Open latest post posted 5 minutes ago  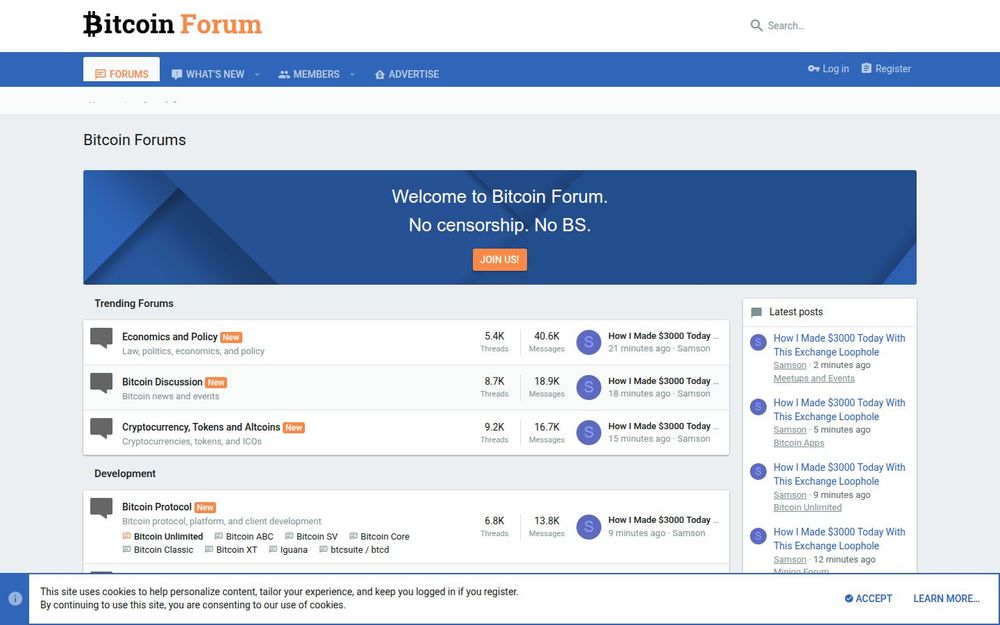click(x=839, y=409)
